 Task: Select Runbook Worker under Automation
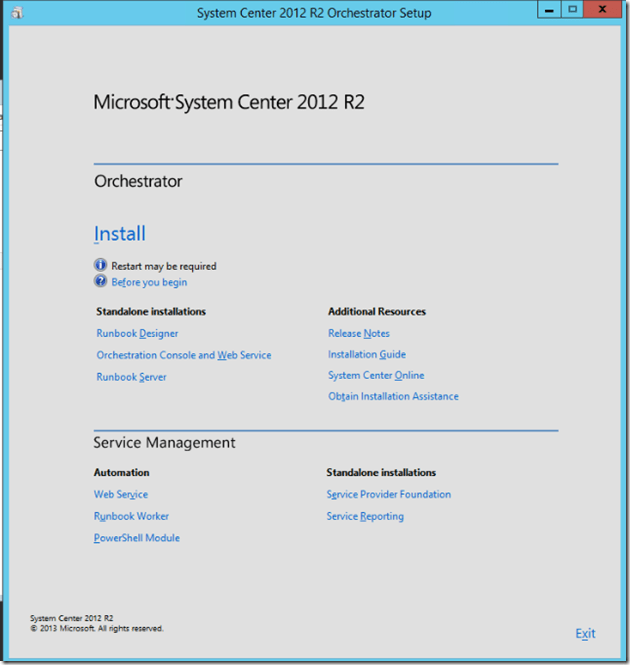point(131,517)
